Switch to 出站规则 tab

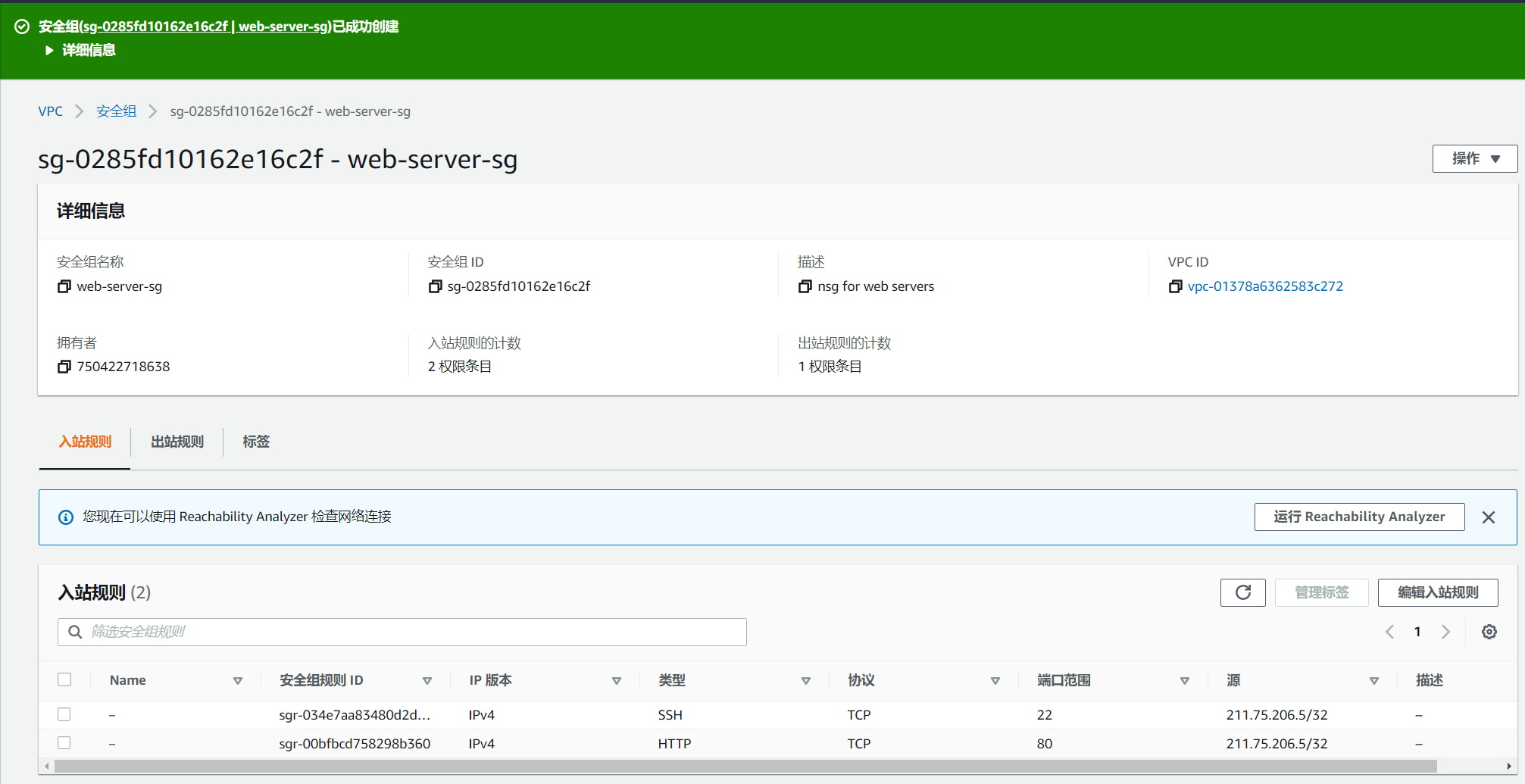tap(177, 442)
